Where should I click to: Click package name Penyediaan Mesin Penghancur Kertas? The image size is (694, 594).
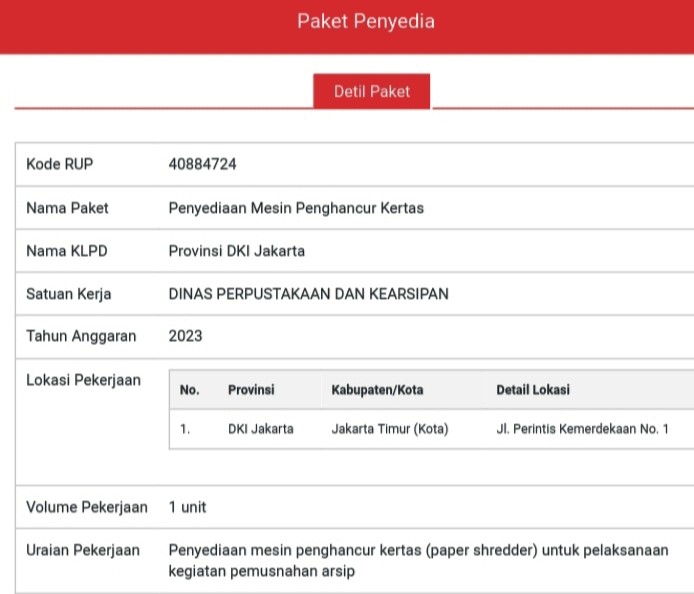point(296,208)
